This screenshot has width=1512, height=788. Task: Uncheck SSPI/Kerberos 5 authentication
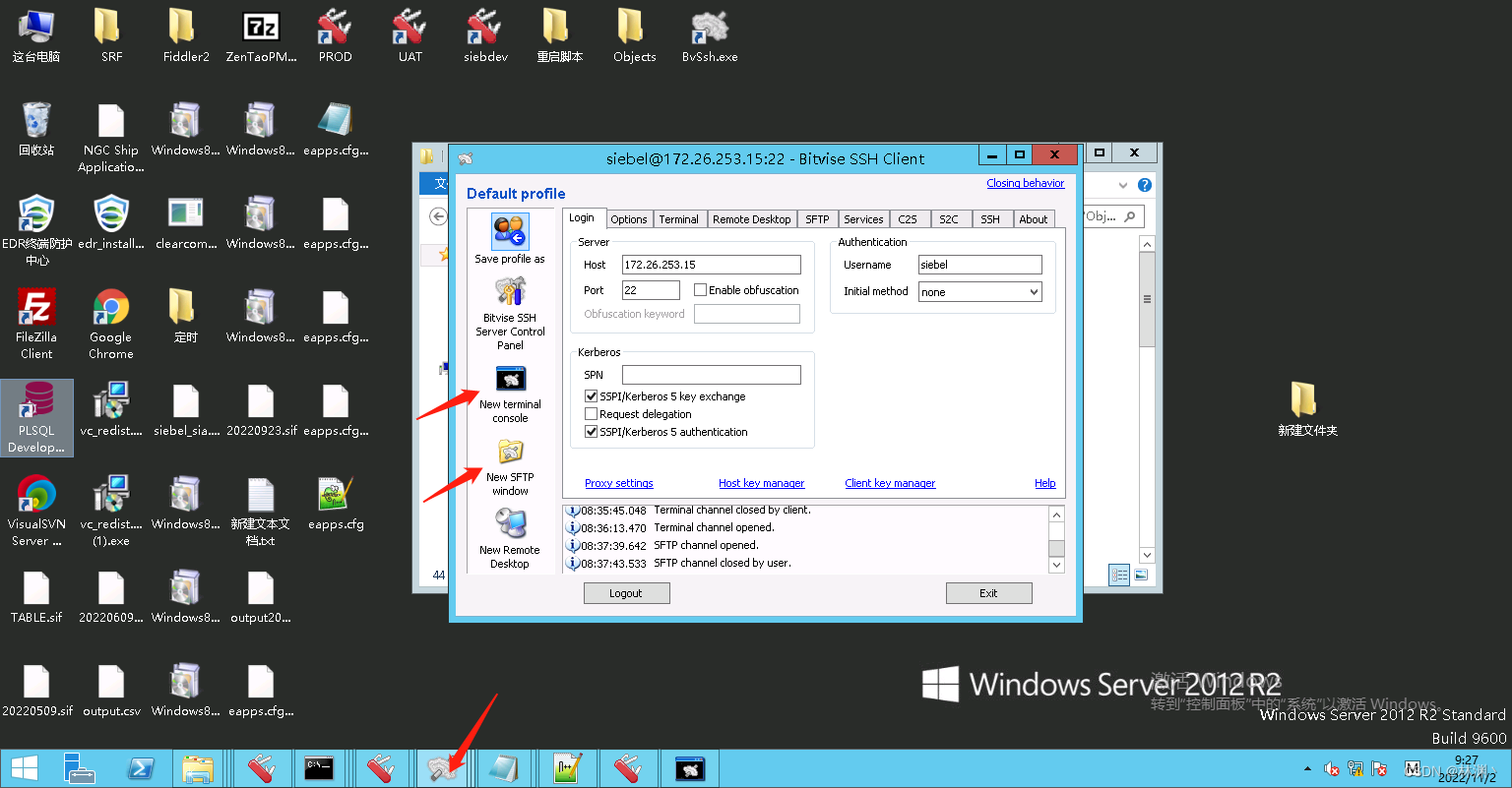[591, 432]
